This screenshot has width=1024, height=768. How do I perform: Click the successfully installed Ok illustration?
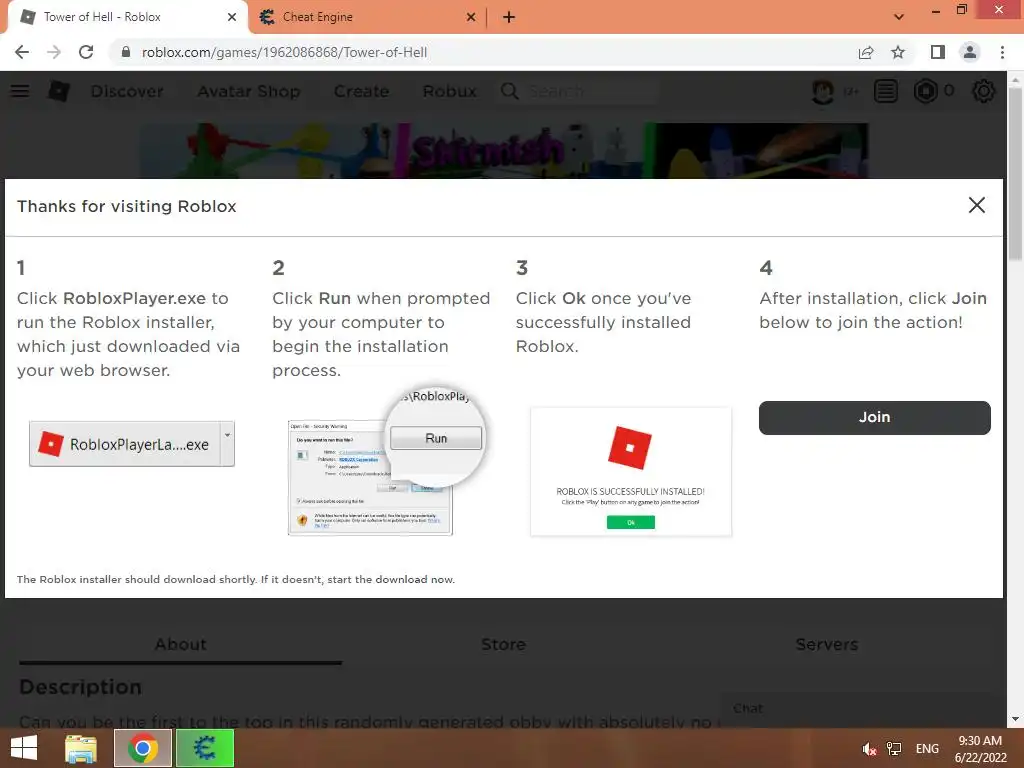click(631, 522)
